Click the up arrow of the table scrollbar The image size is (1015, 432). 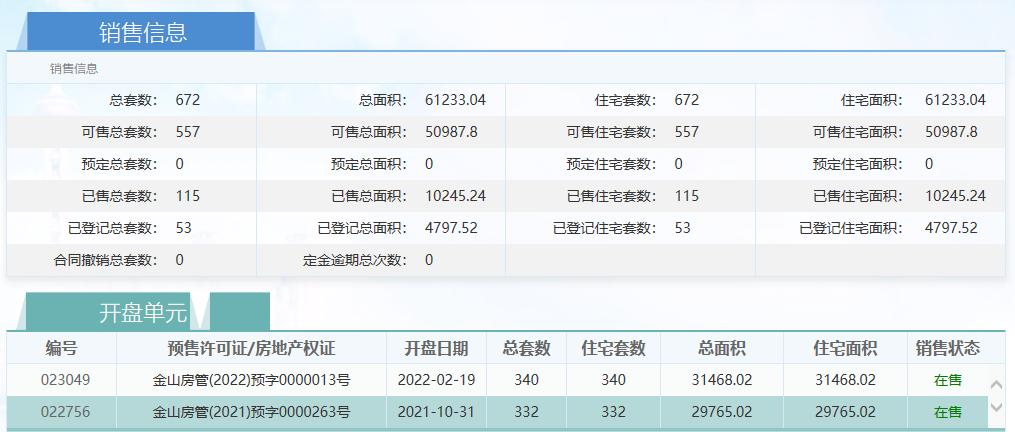997,385
